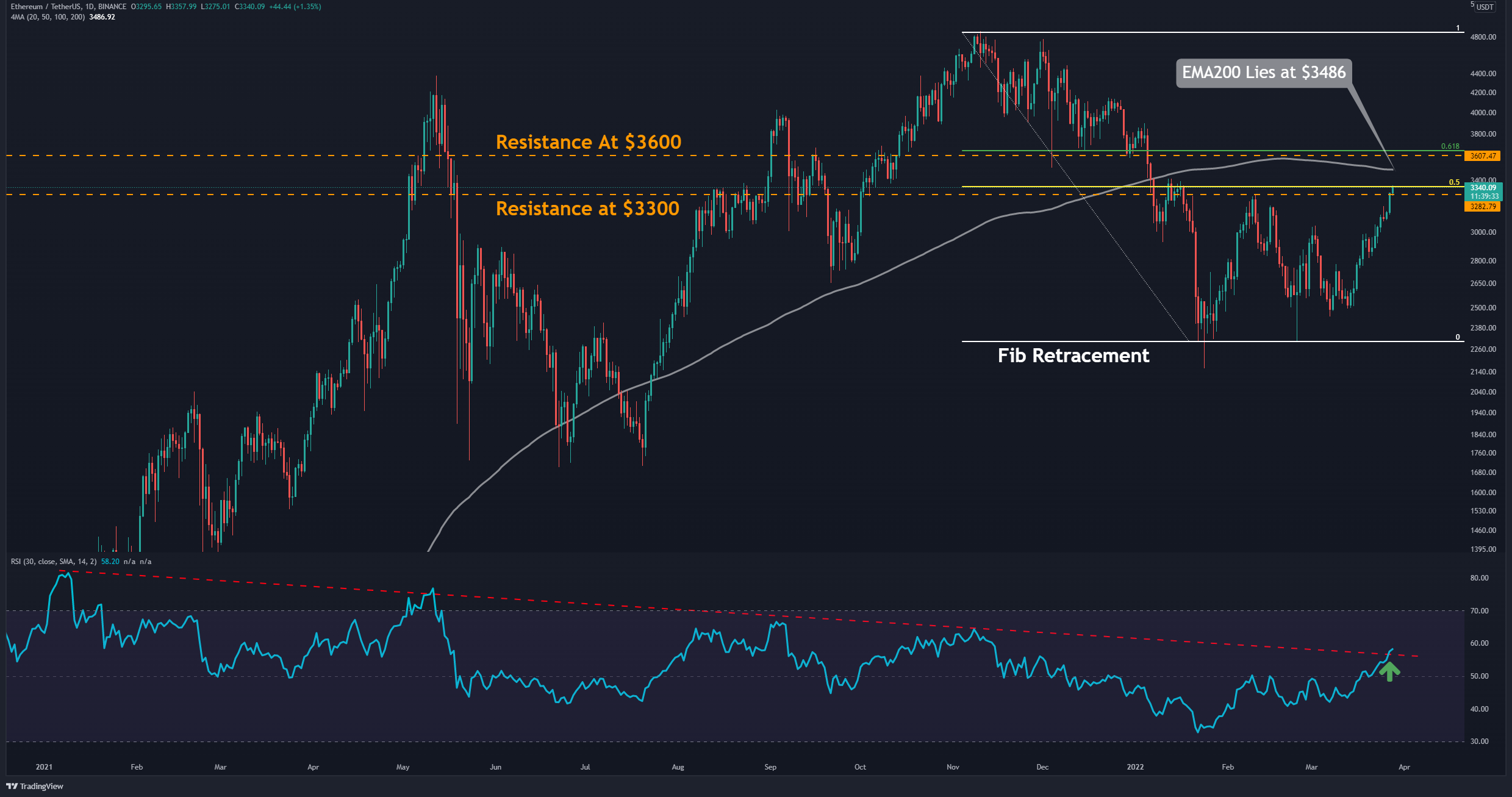Click the 2380.00 price axis label
This screenshot has height=797, width=1512.
click(1483, 328)
